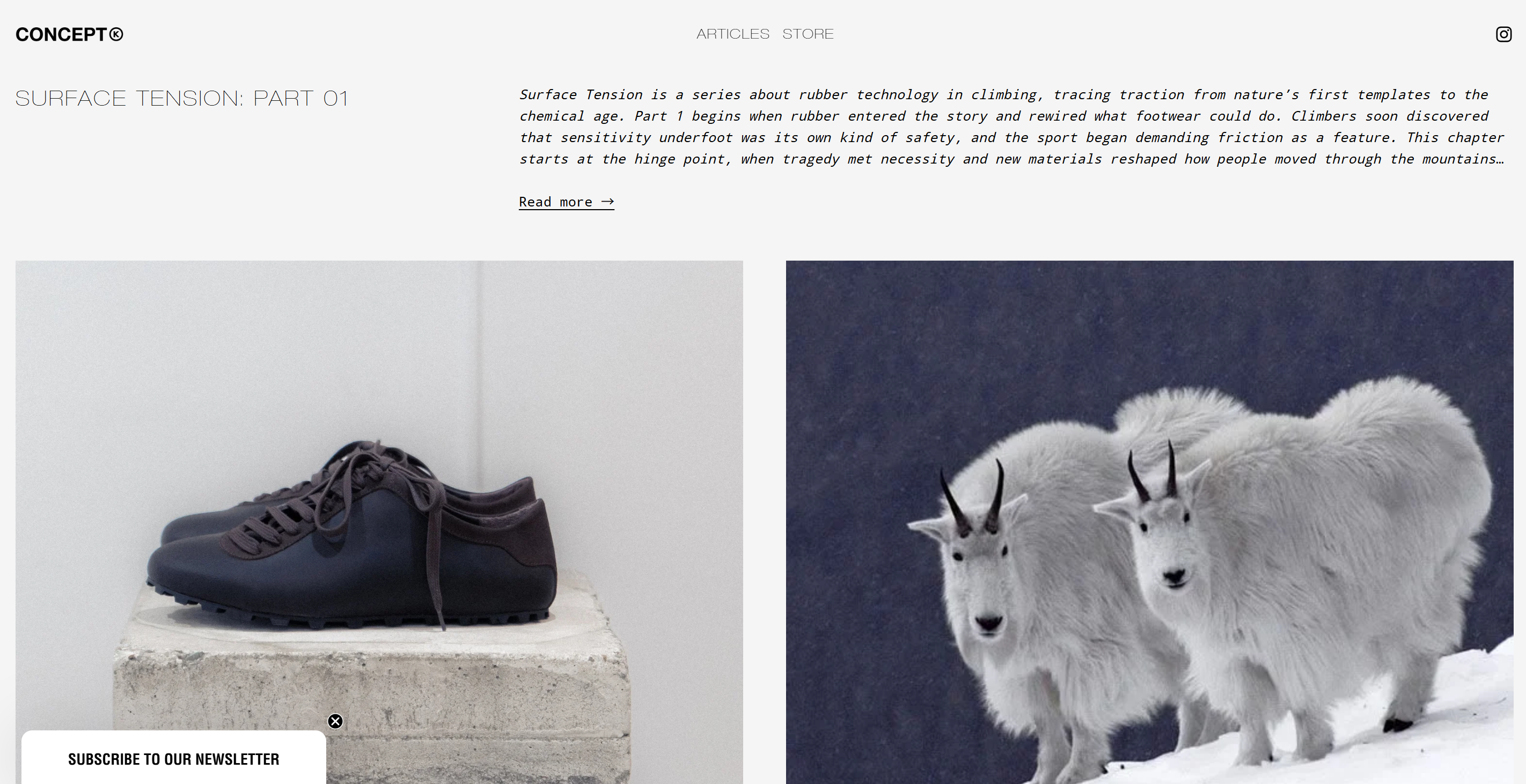Click the arrow next to Read more
This screenshot has width=1526, height=784.
tap(607, 201)
